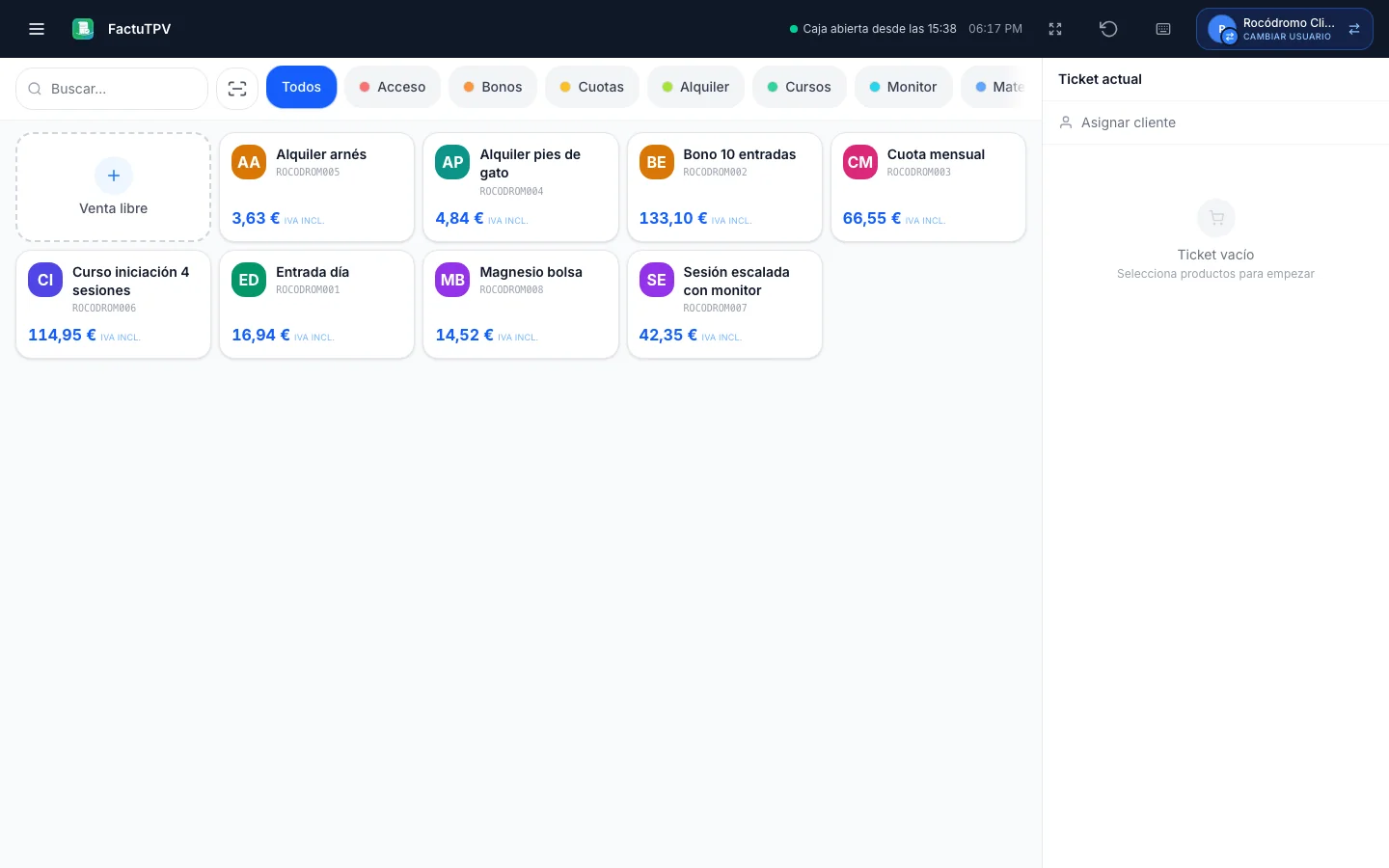Viewport: 1389px width, 868px height.
Task: Click the 14,52 € price
Action: click(464, 335)
